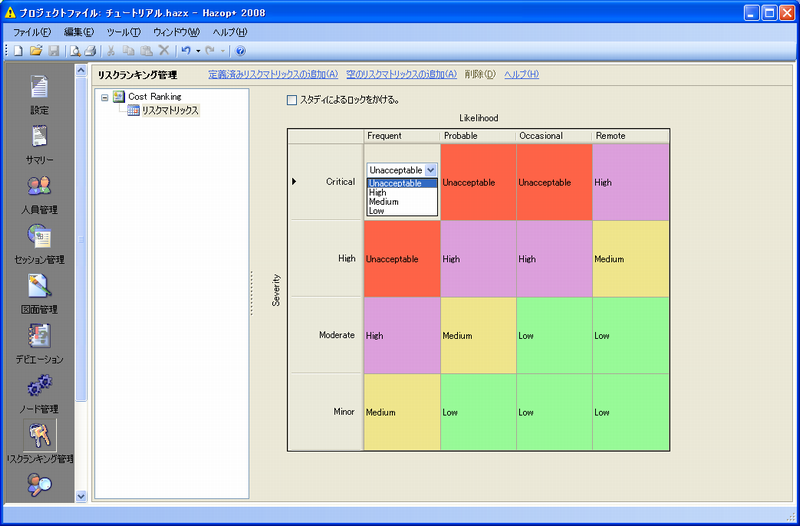Viewport: 800px width, 526px height.
Task: Choose Medium in the dropdown list
Action: pos(402,202)
